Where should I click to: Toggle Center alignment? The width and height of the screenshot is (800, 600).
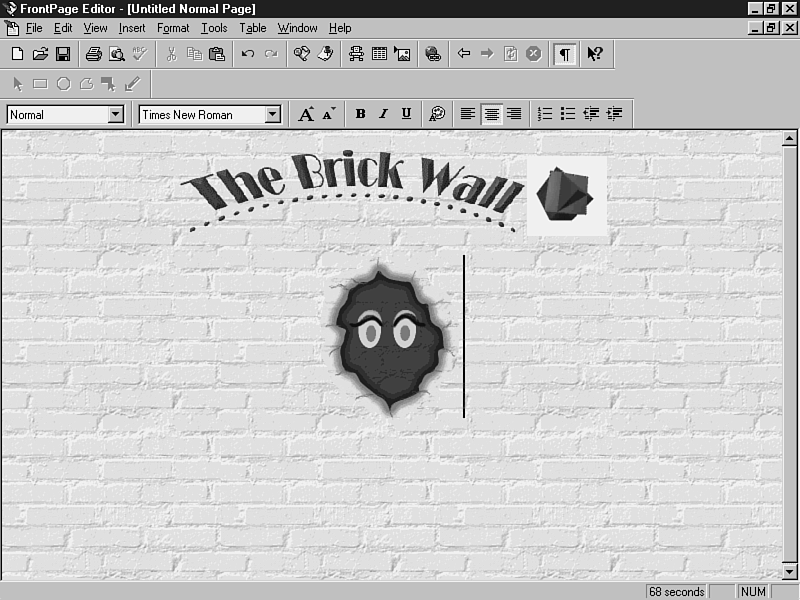click(491, 114)
